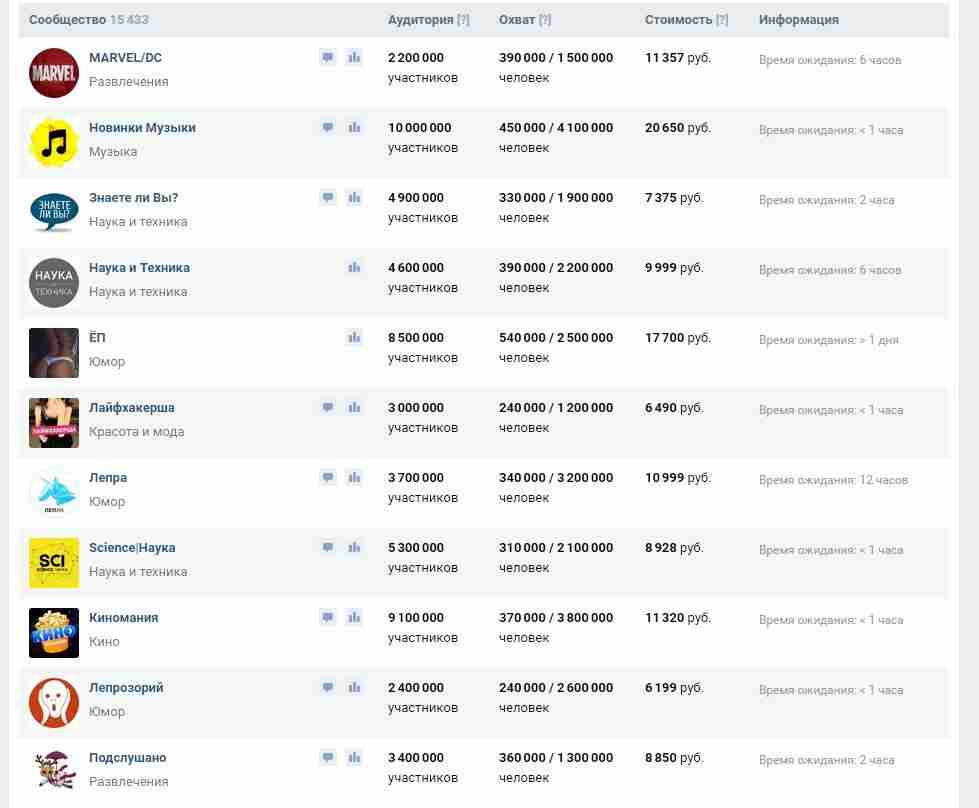
Task: Open Наука и Техника community link
Action: (x=139, y=267)
